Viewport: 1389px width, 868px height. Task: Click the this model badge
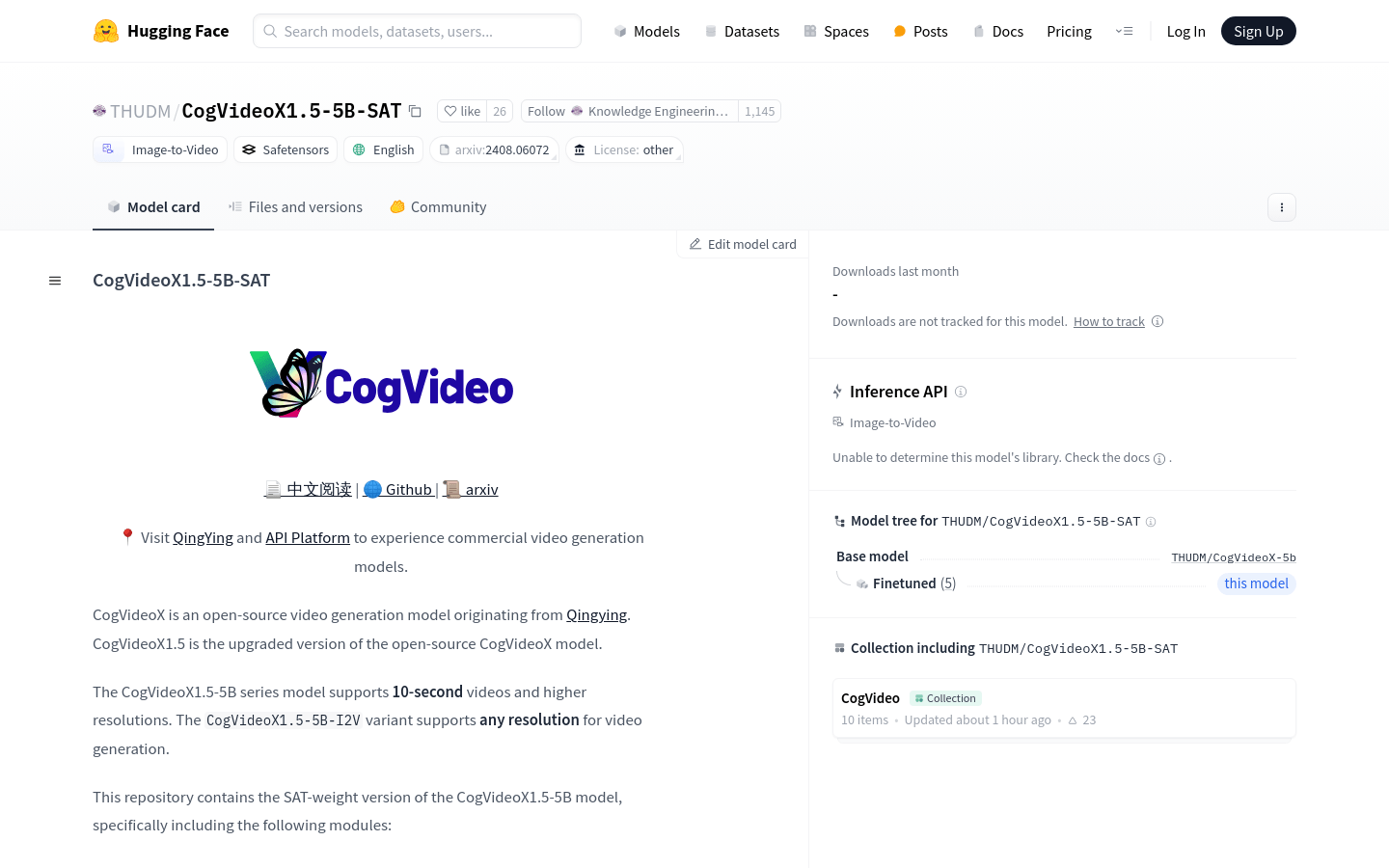click(1256, 583)
